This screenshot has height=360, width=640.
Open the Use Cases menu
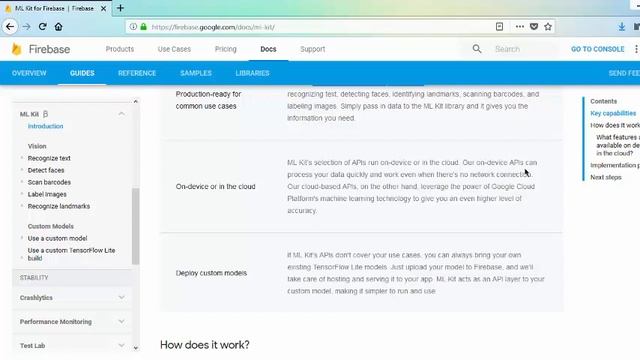click(174, 49)
